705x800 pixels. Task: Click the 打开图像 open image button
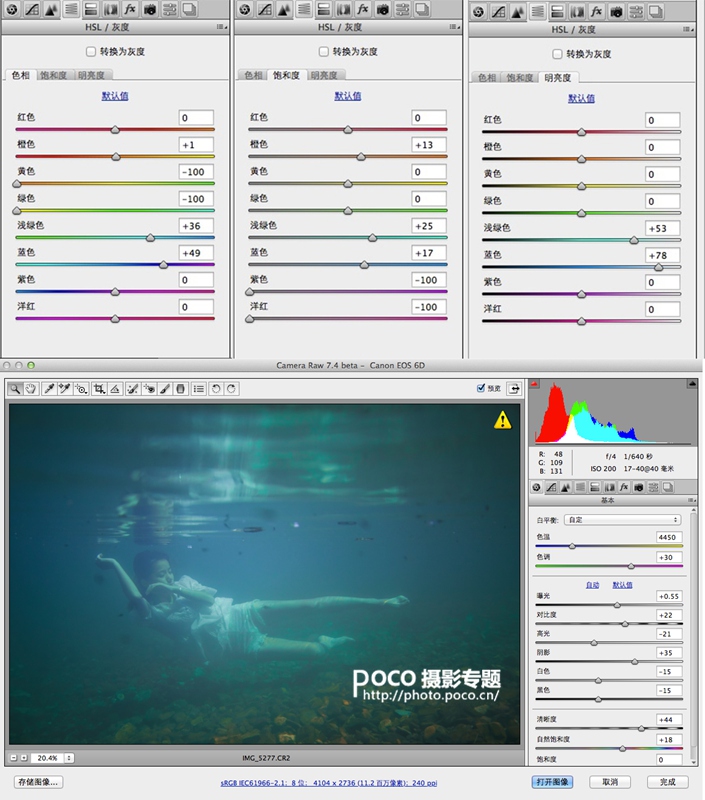tap(552, 782)
